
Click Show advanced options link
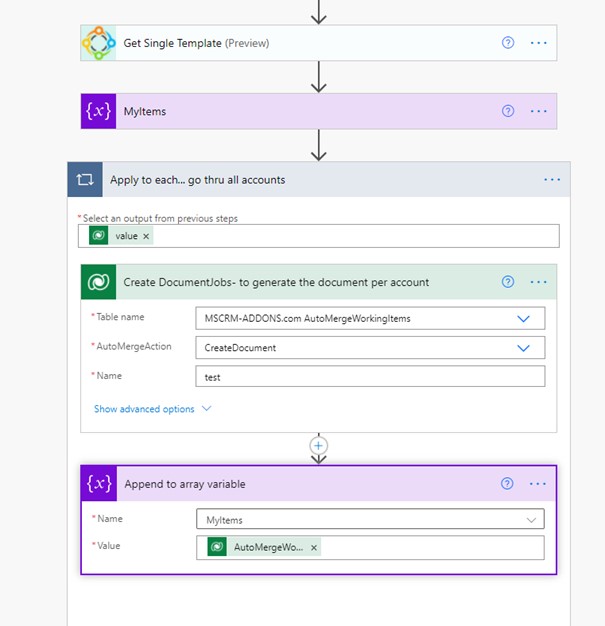[144, 409]
